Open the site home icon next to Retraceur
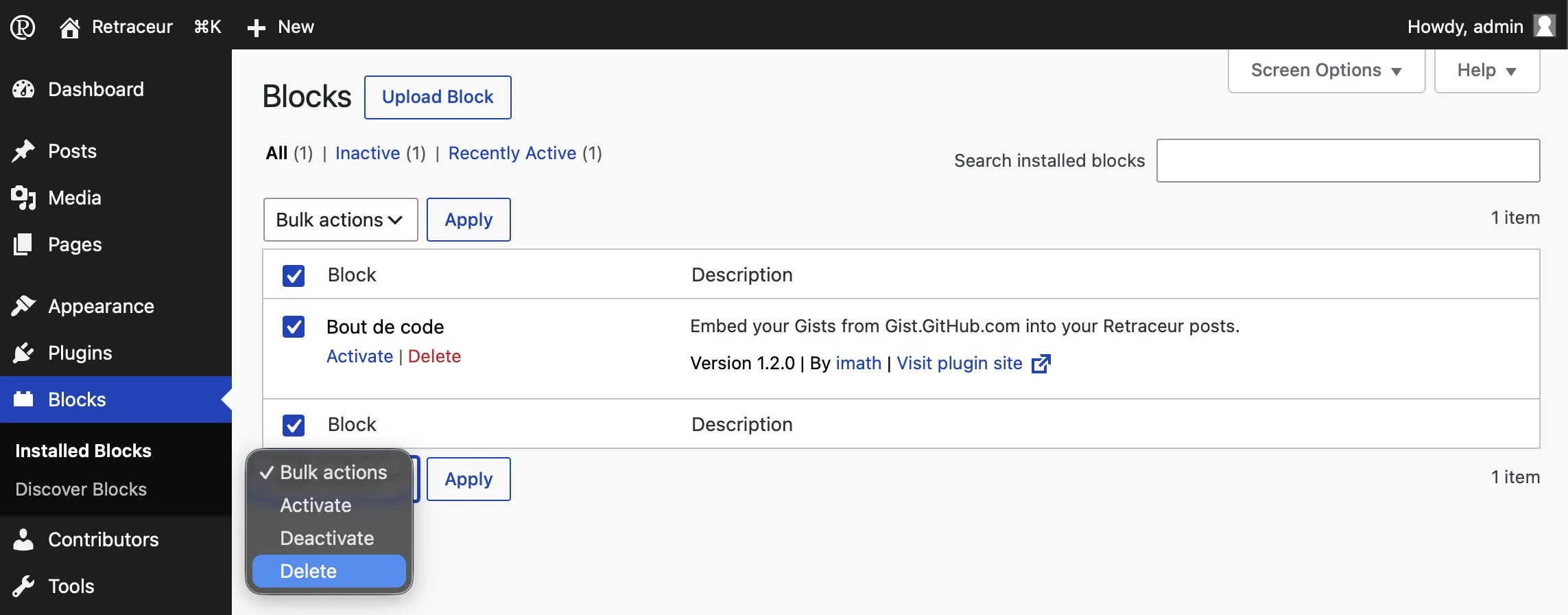The width and height of the screenshot is (1568, 615). point(69,27)
